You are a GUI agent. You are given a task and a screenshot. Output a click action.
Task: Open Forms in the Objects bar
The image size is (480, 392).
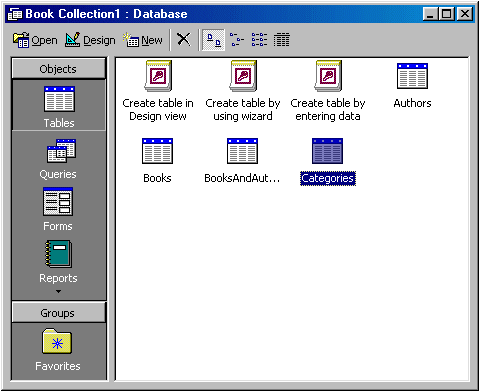58,209
